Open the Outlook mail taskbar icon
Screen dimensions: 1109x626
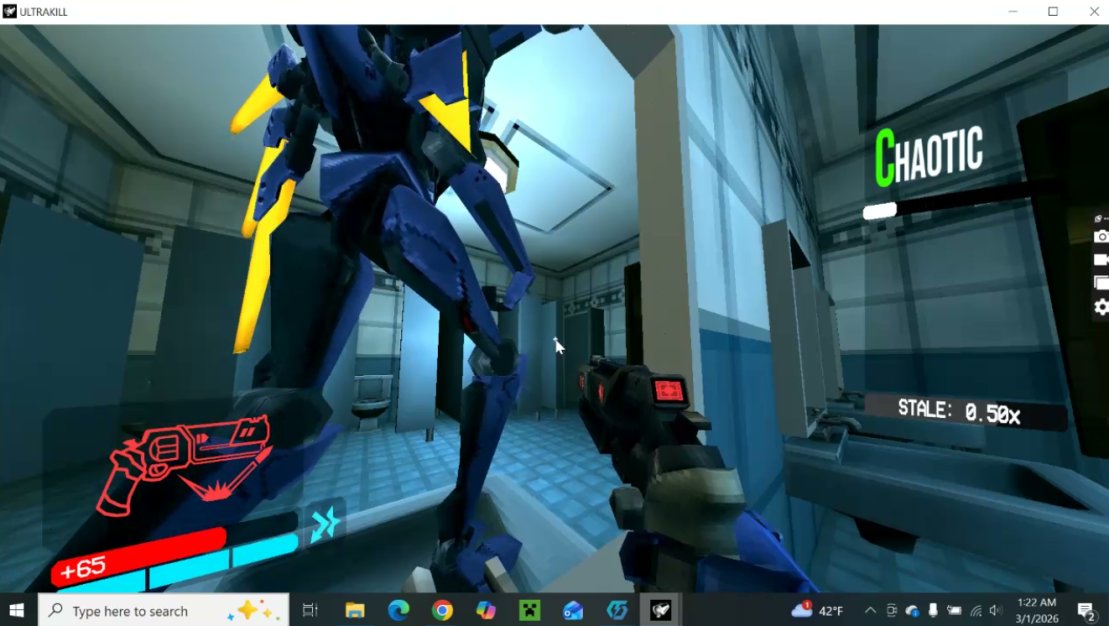[573, 610]
